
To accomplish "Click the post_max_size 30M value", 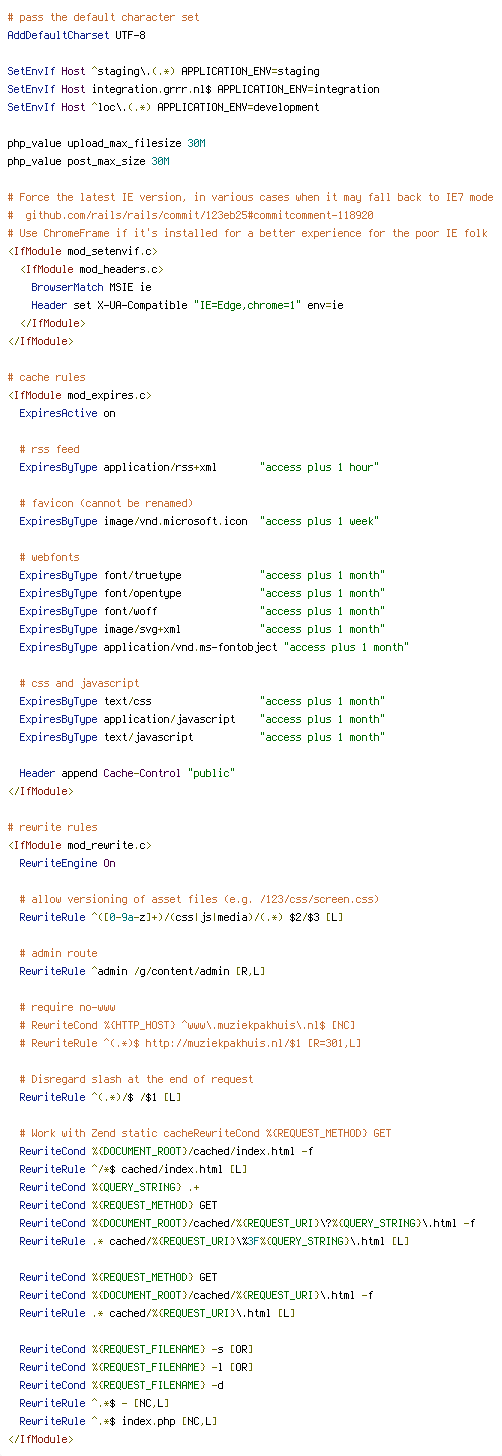I will click(160, 161).
